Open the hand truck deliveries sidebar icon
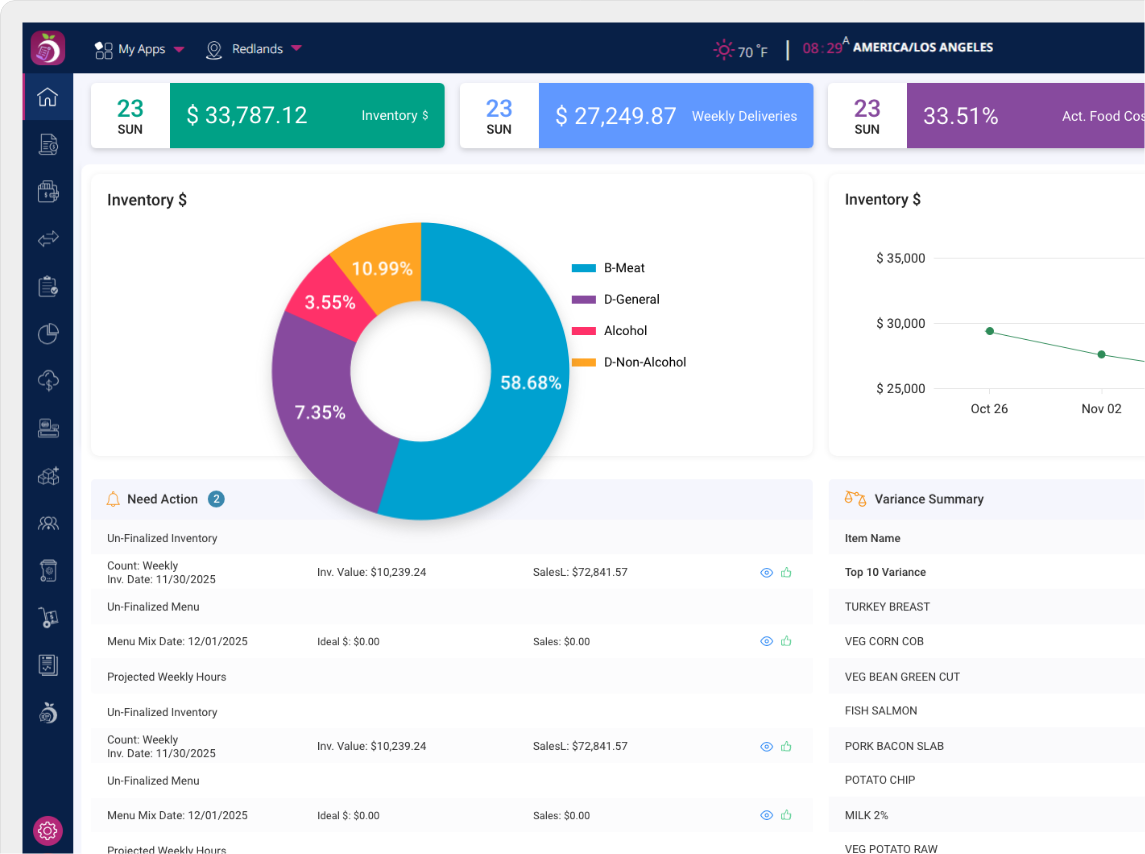The height and width of the screenshot is (854, 1145). (48, 618)
